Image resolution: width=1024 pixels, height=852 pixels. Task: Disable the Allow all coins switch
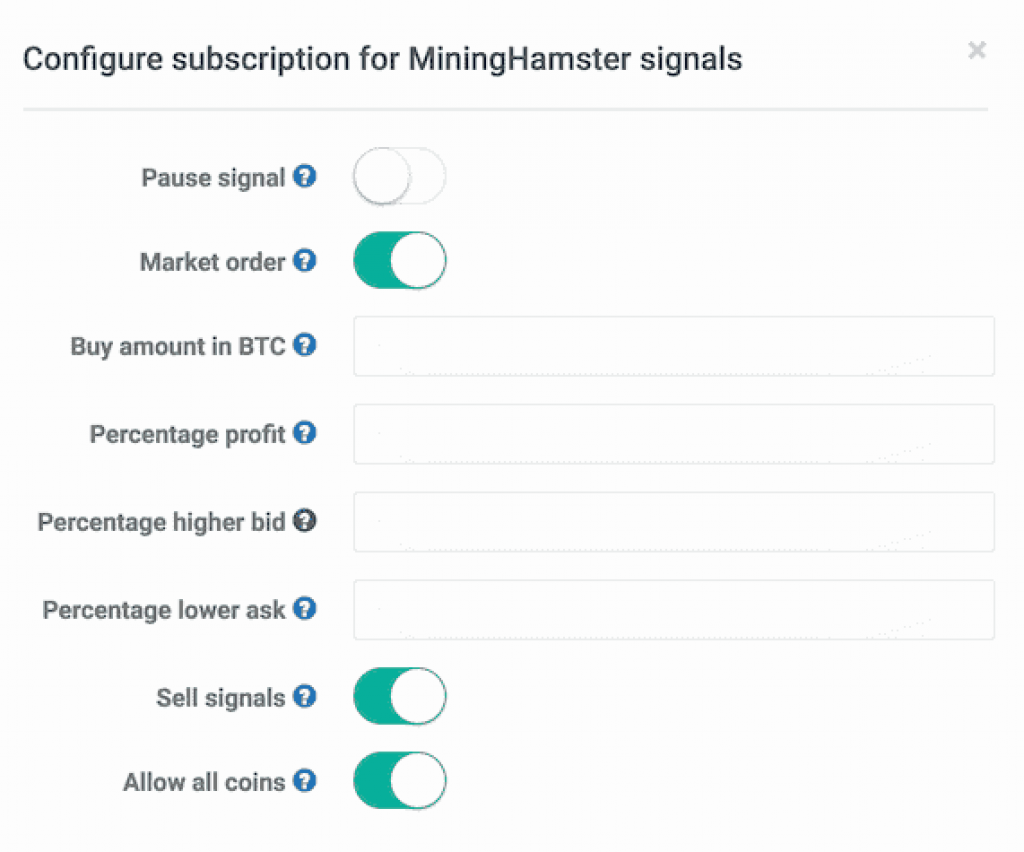coord(400,781)
